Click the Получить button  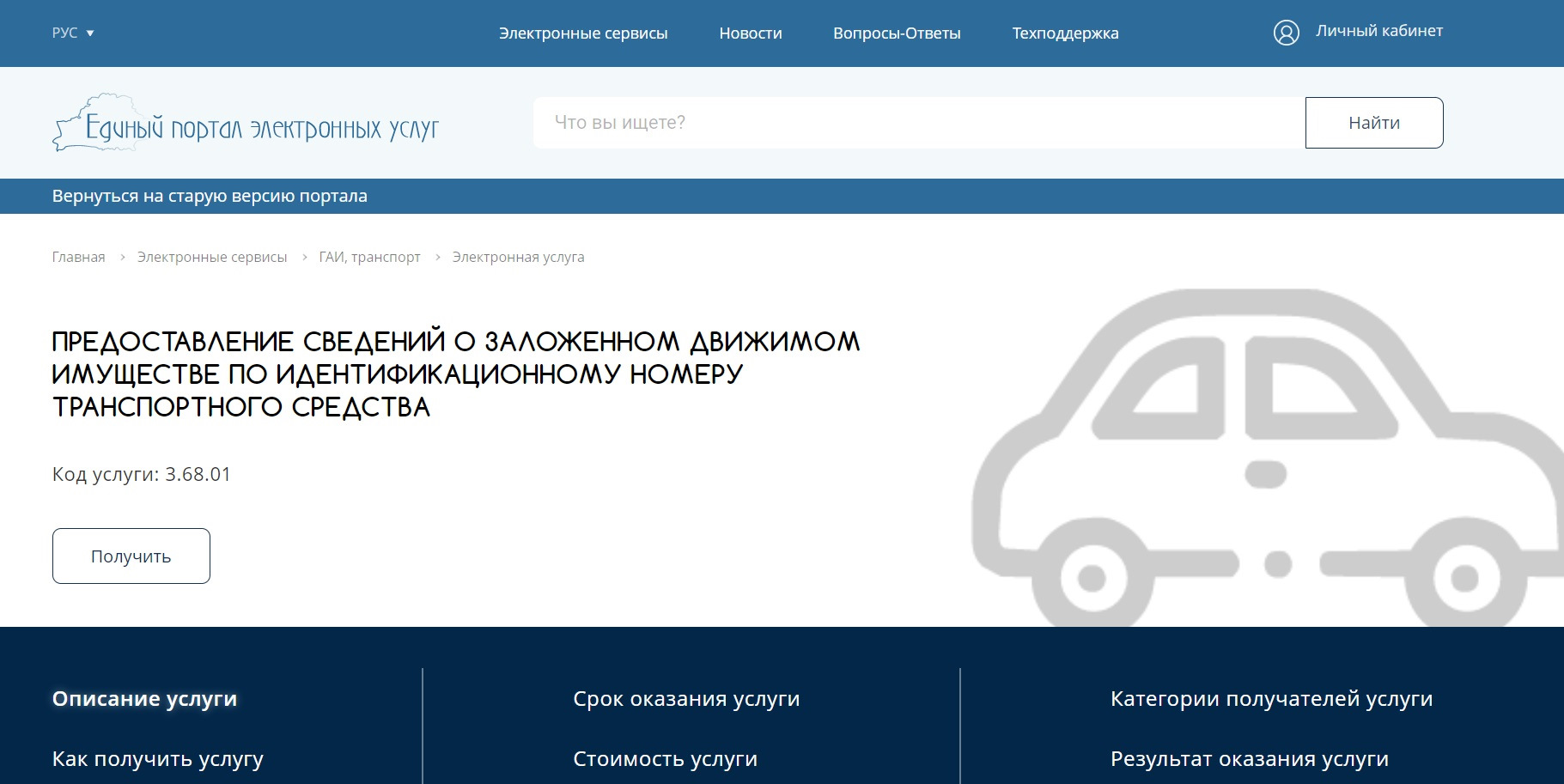pyautogui.click(x=131, y=556)
